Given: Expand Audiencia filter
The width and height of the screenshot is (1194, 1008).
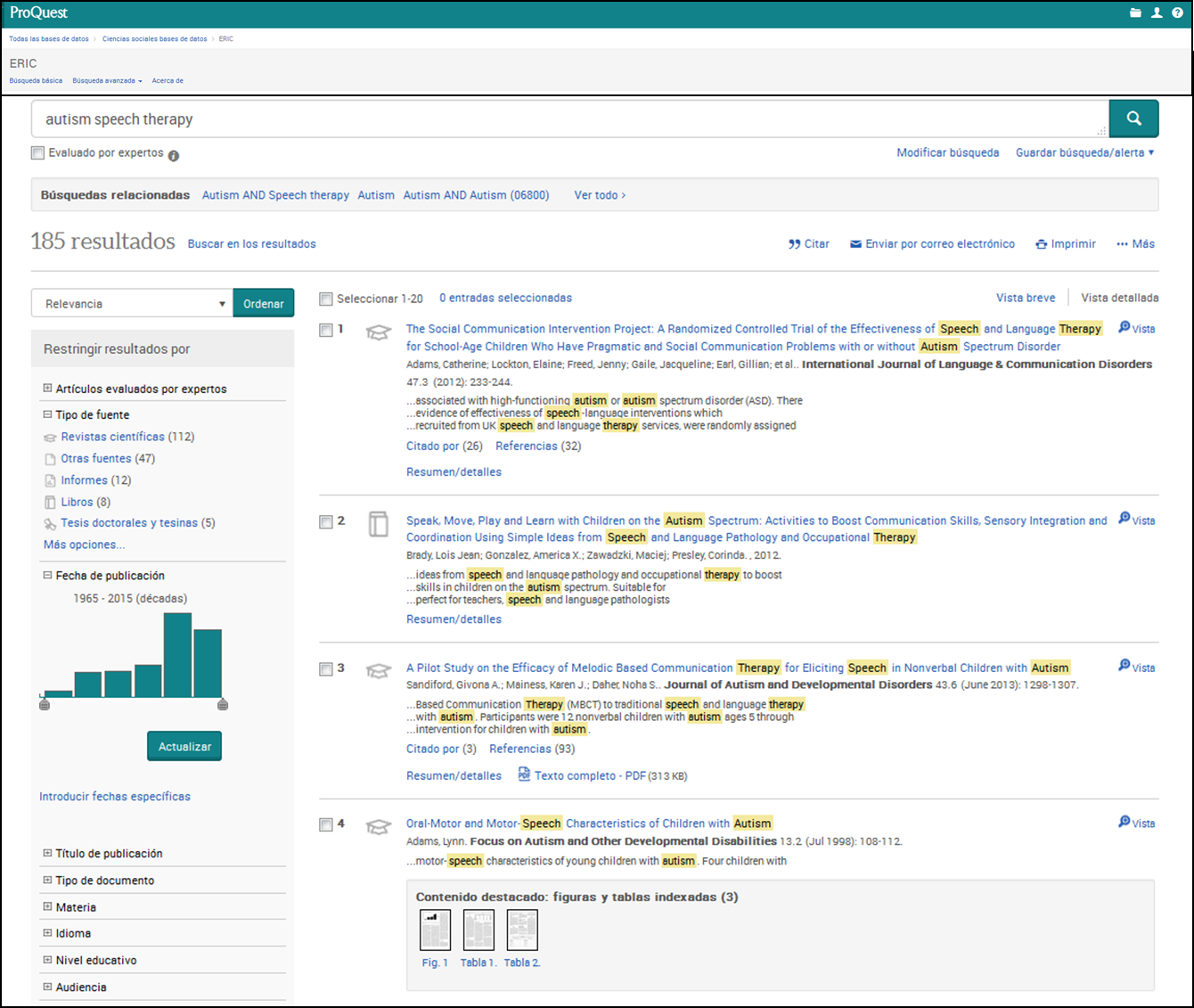Looking at the screenshot, I should pos(47,987).
